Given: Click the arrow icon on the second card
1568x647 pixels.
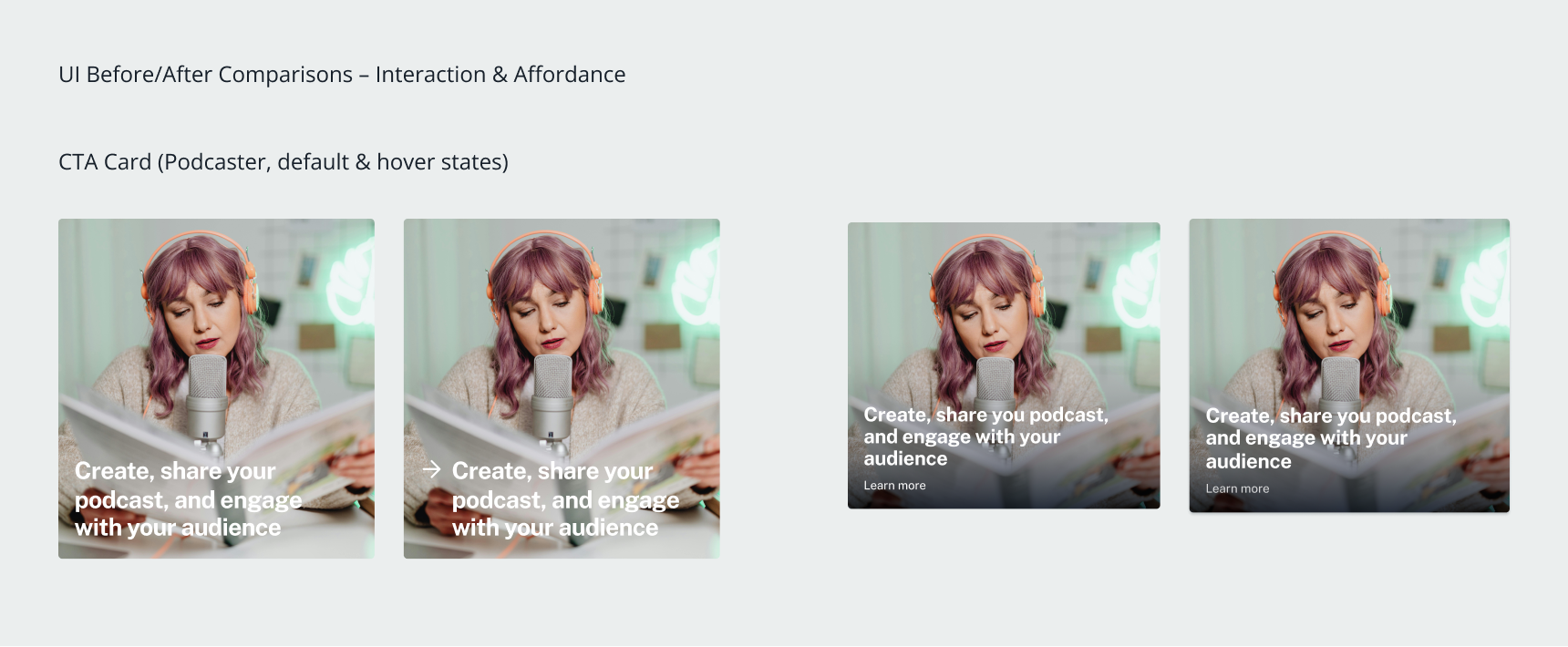Looking at the screenshot, I should pyautogui.click(x=432, y=469).
